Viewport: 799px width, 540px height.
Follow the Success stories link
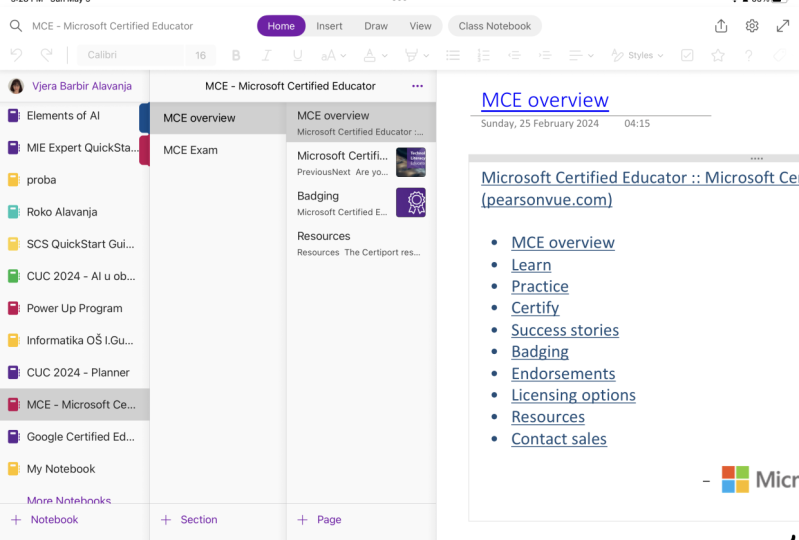[x=565, y=330]
